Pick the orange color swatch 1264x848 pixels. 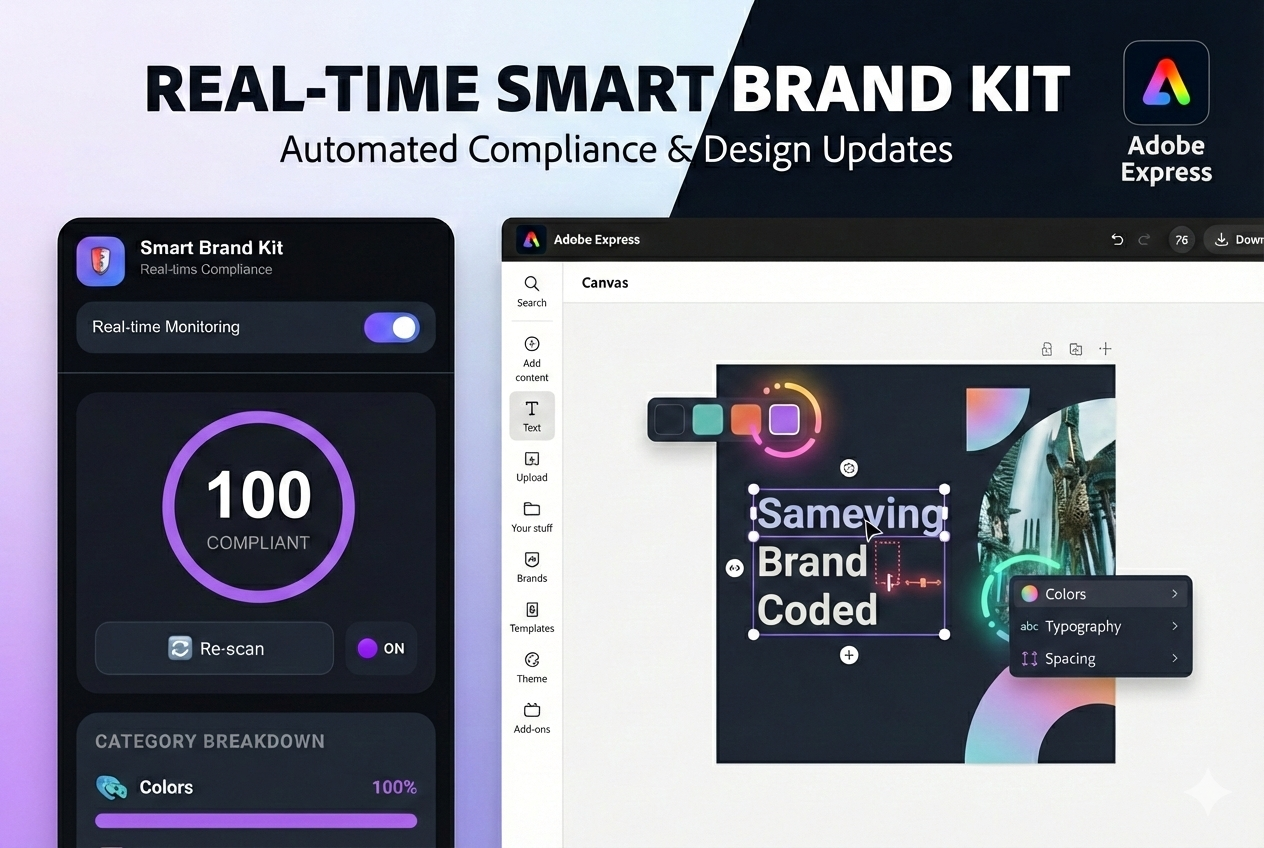coord(746,419)
